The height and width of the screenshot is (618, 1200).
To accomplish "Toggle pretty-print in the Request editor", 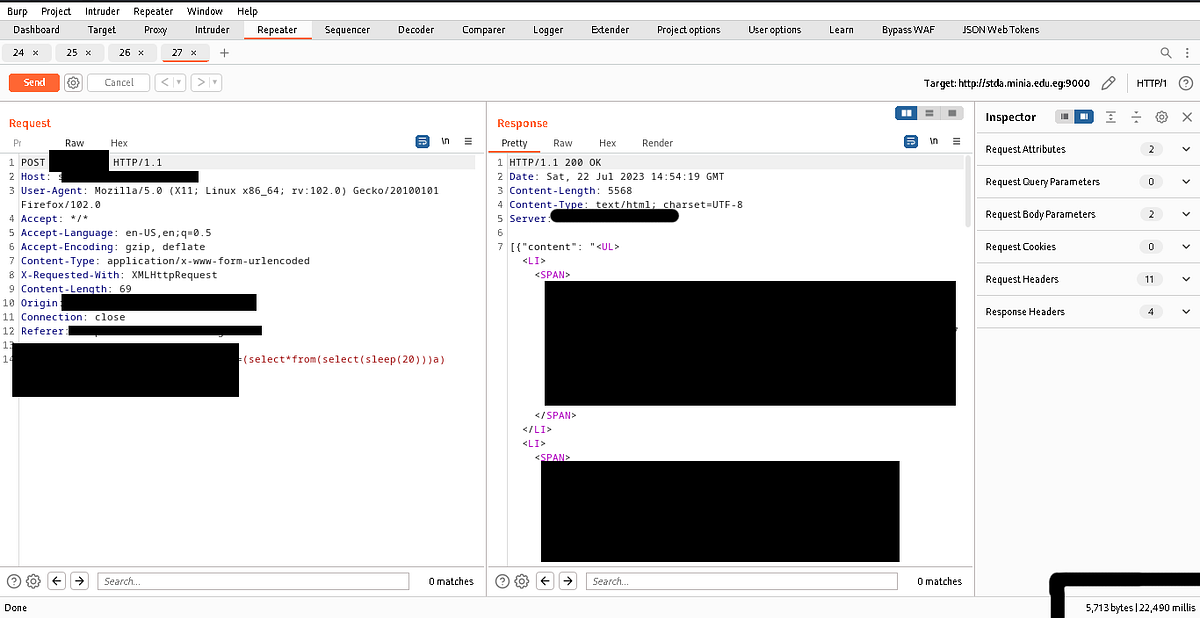I will (422, 141).
